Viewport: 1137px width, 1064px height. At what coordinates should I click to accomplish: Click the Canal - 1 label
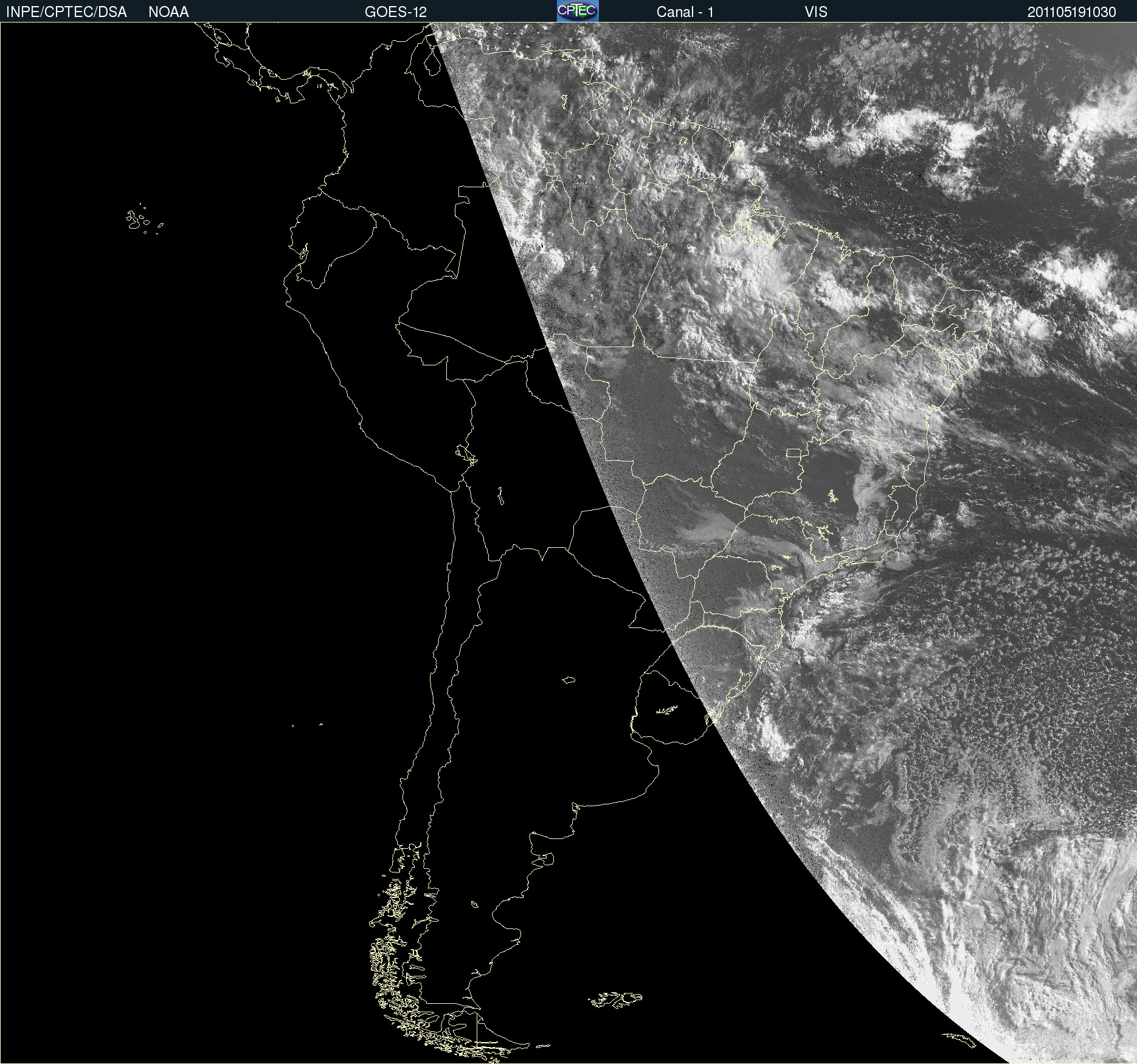(x=685, y=12)
